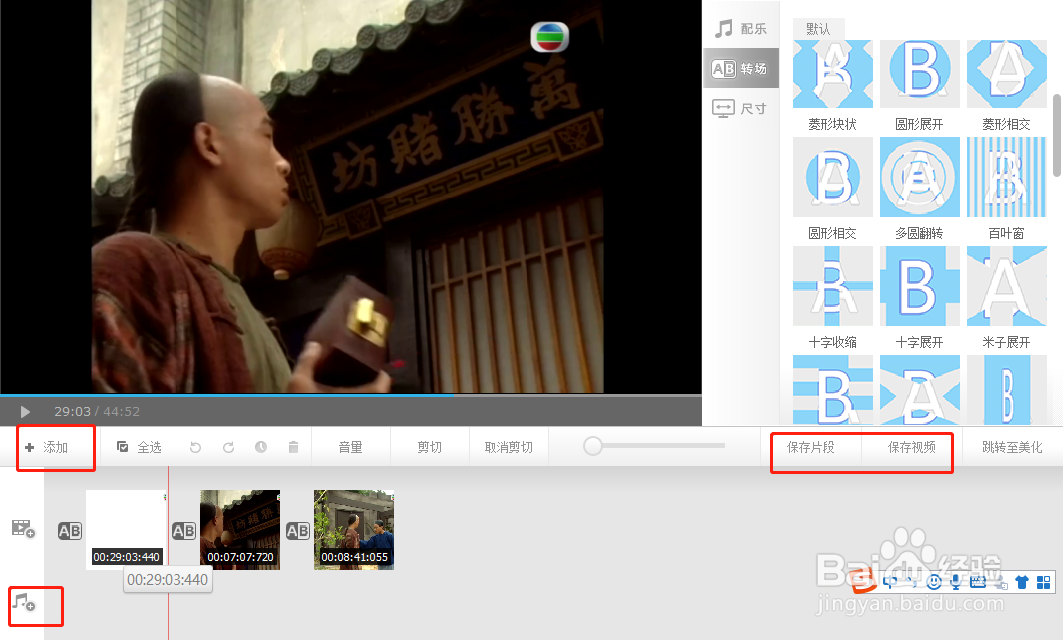The width and height of the screenshot is (1063, 640).
Task: Click the IME shirt skin icon
Action: (x=1022, y=582)
